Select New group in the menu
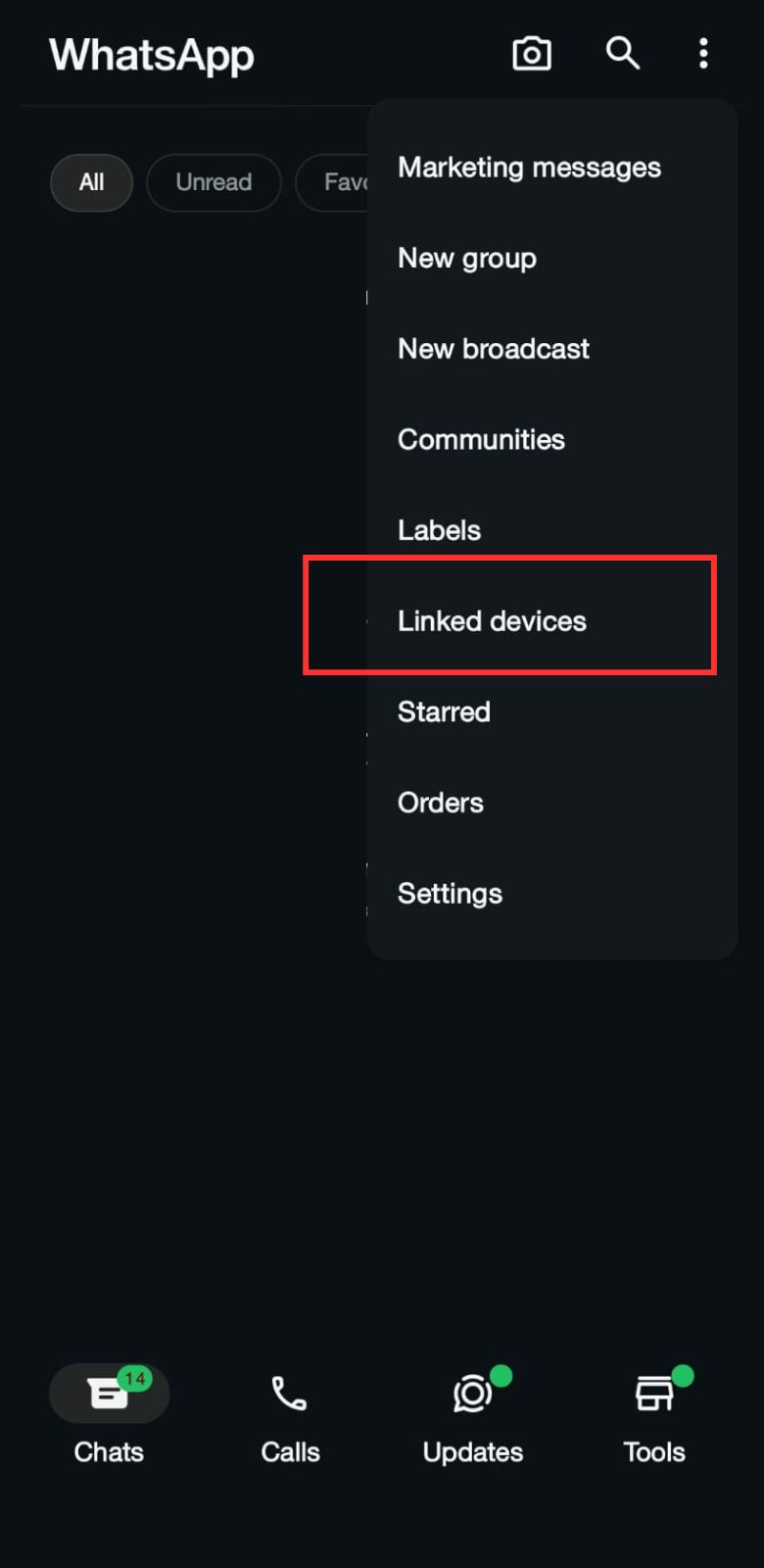764x1568 pixels. [x=467, y=259]
